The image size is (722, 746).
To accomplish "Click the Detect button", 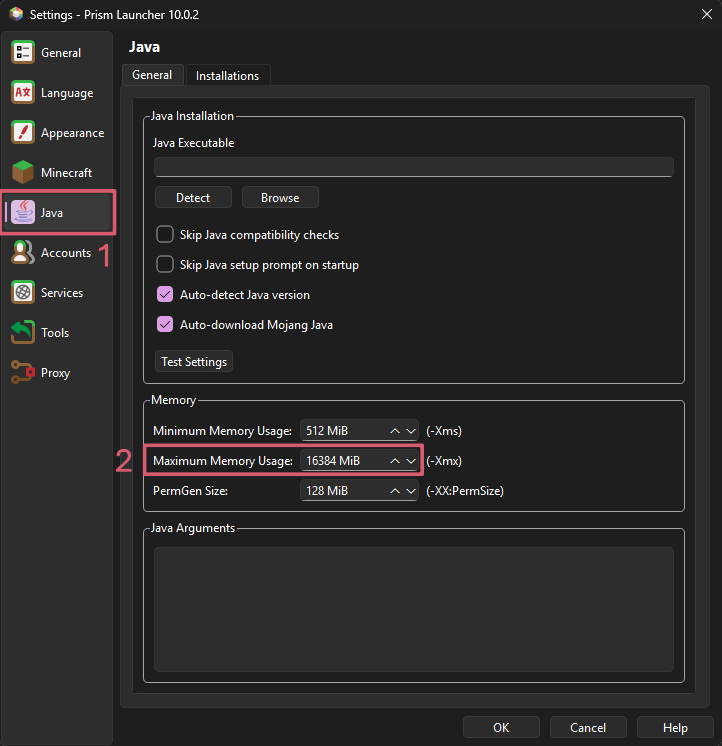I will (193, 197).
